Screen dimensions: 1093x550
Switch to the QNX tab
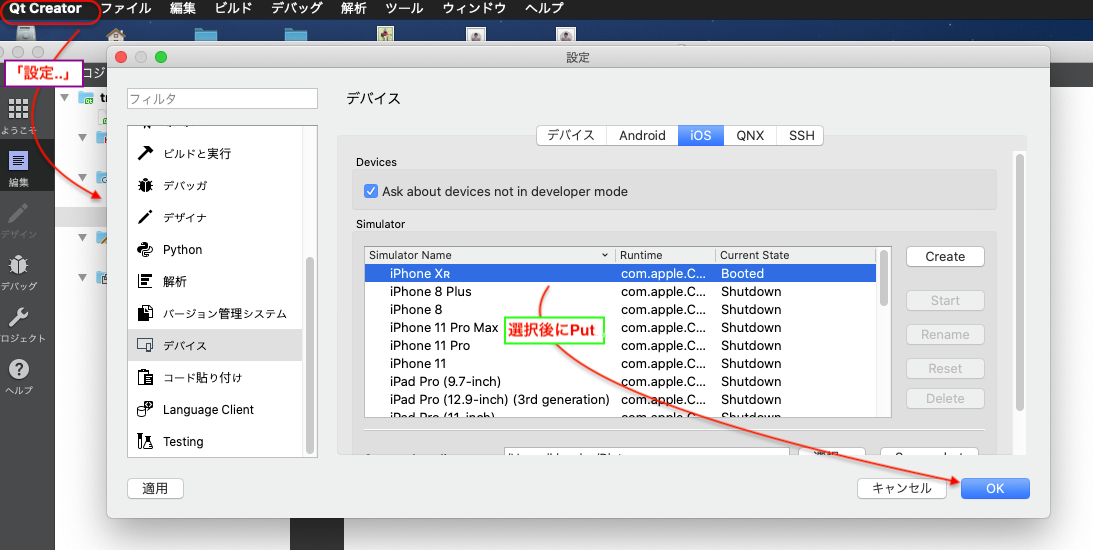tap(750, 135)
